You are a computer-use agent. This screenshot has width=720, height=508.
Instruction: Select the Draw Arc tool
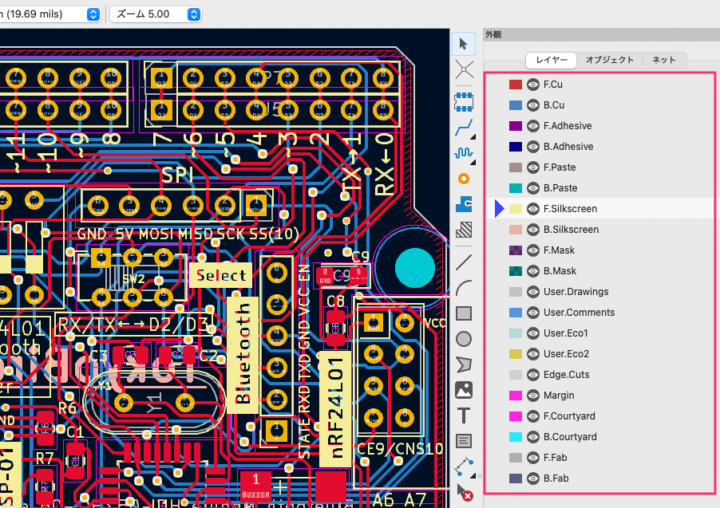(464, 289)
